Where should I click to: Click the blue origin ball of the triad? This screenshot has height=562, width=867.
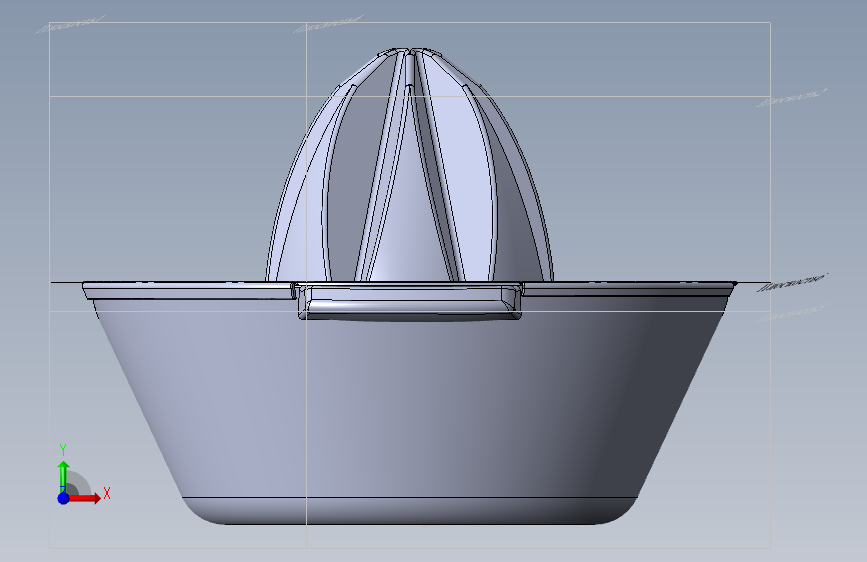tap(63, 498)
